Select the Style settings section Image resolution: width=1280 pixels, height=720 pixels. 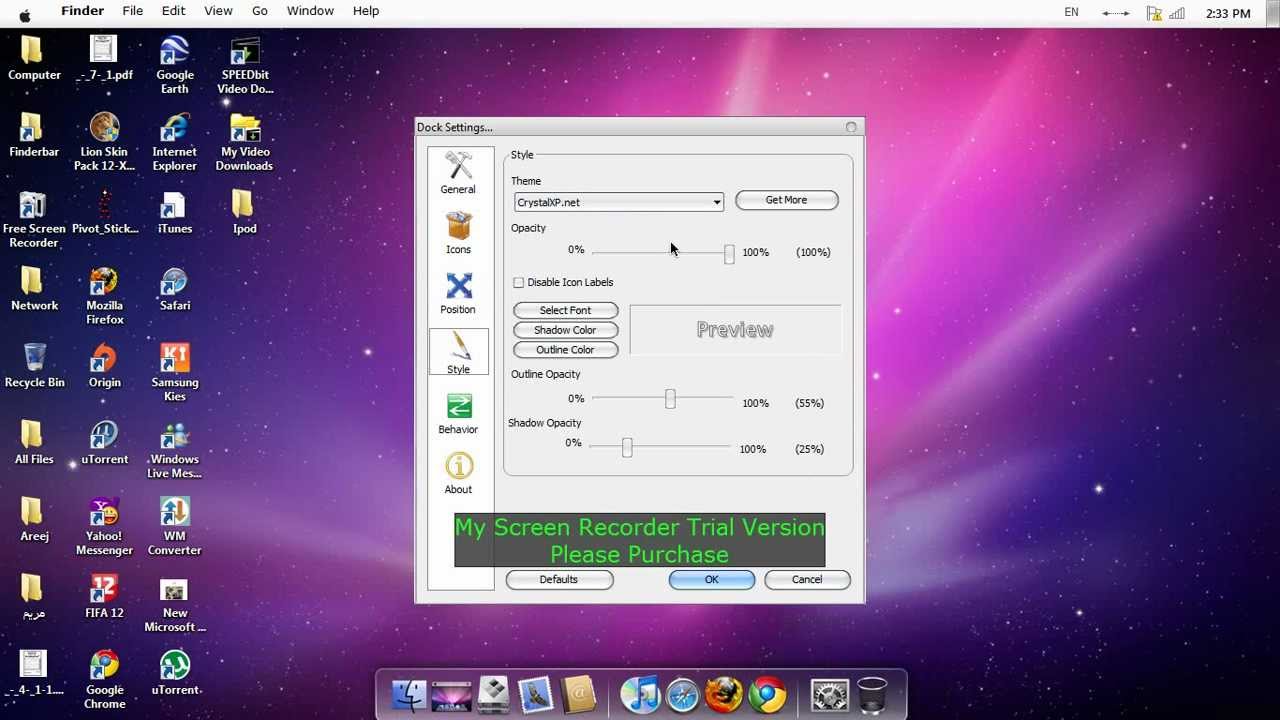pos(458,352)
